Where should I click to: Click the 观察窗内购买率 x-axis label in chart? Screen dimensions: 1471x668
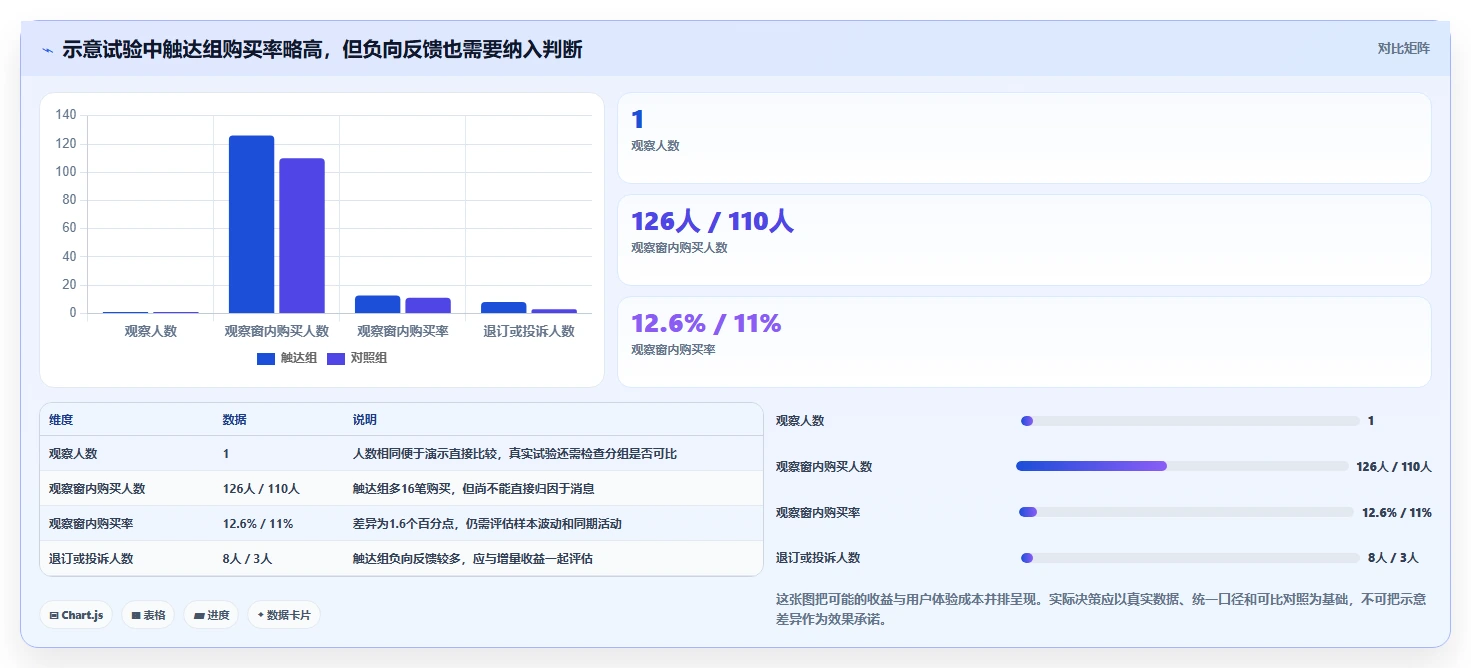pos(403,331)
